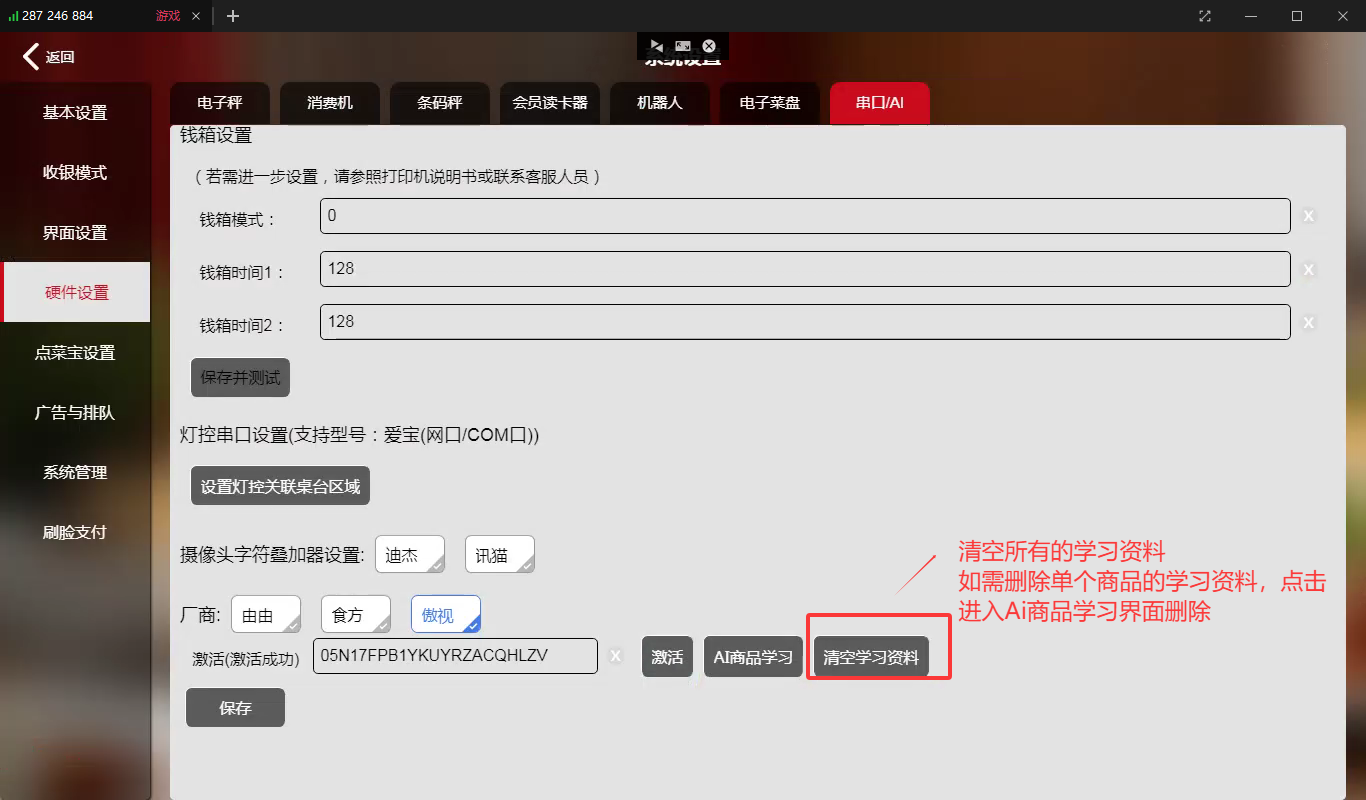Switch to the 电子秤 tab
The image size is (1366, 800).
tap(219, 103)
